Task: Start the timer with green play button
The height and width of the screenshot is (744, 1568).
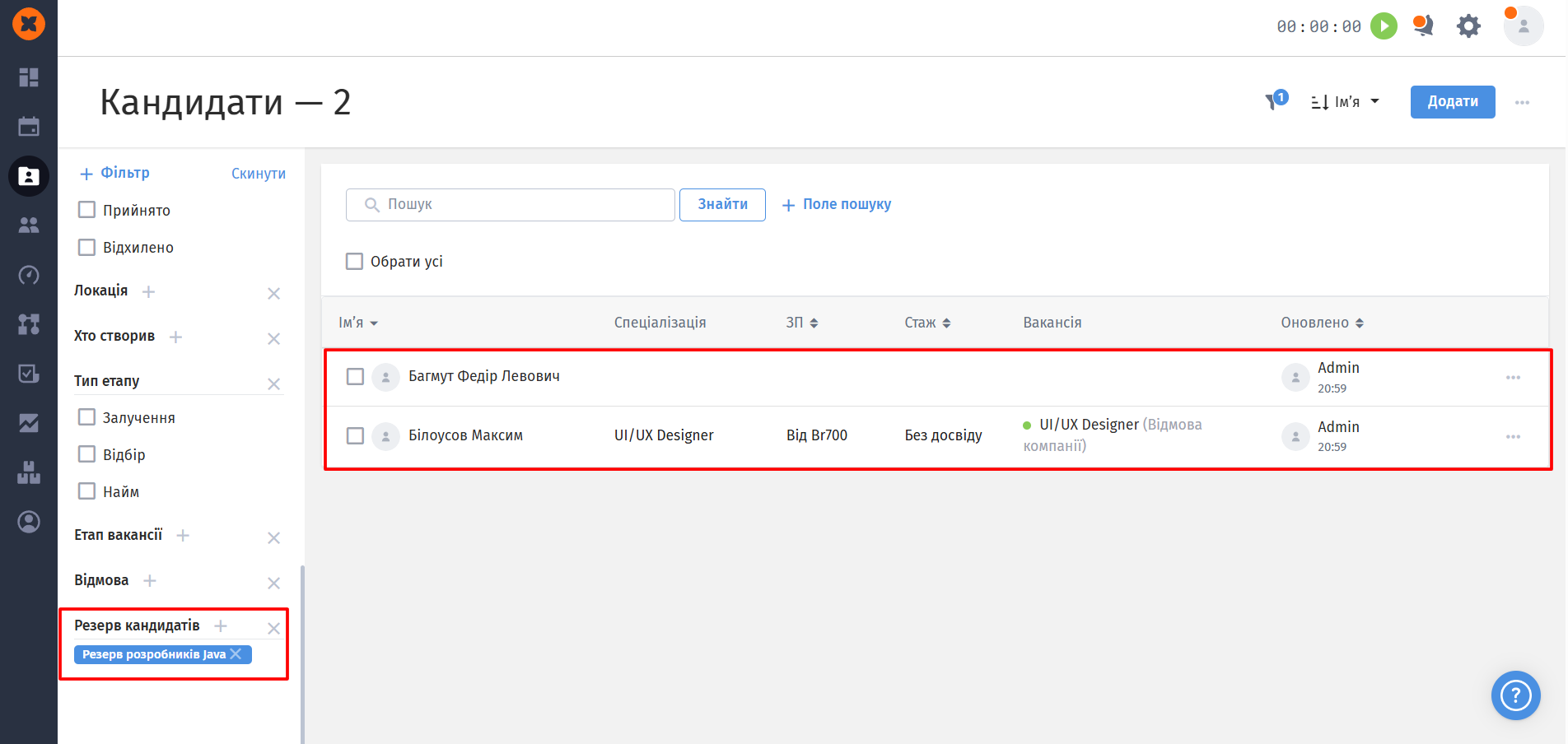Action: click(x=1384, y=26)
